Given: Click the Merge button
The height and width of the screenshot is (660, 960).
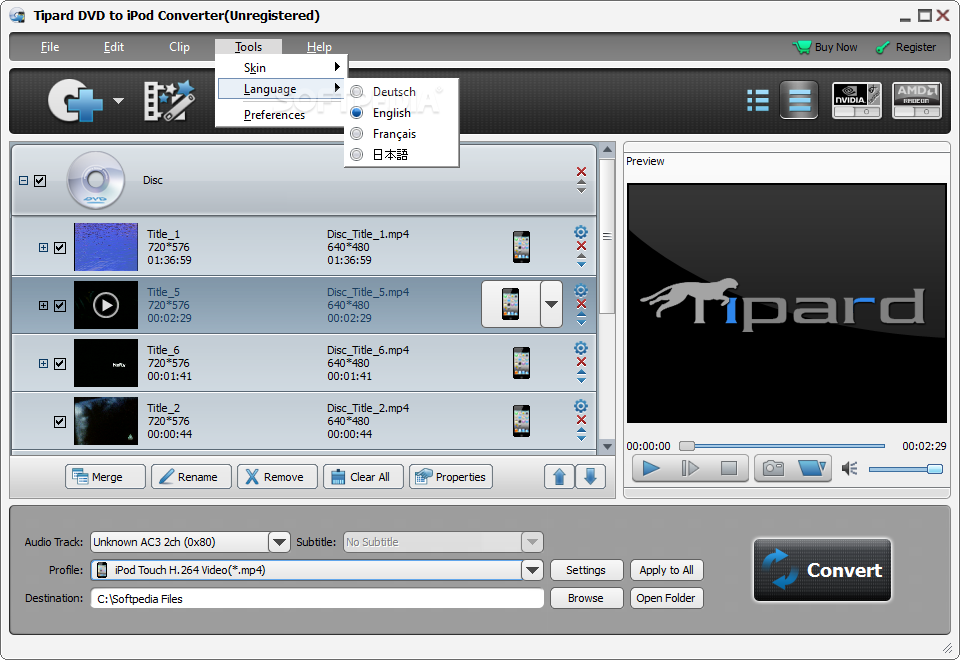Looking at the screenshot, I should 105,476.
